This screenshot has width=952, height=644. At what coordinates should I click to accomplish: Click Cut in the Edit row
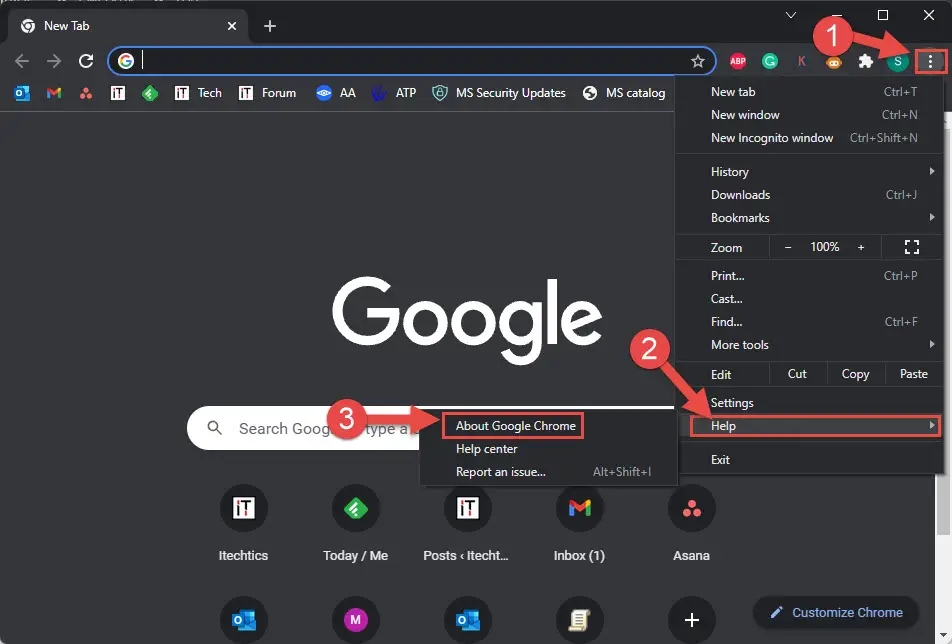click(797, 374)
